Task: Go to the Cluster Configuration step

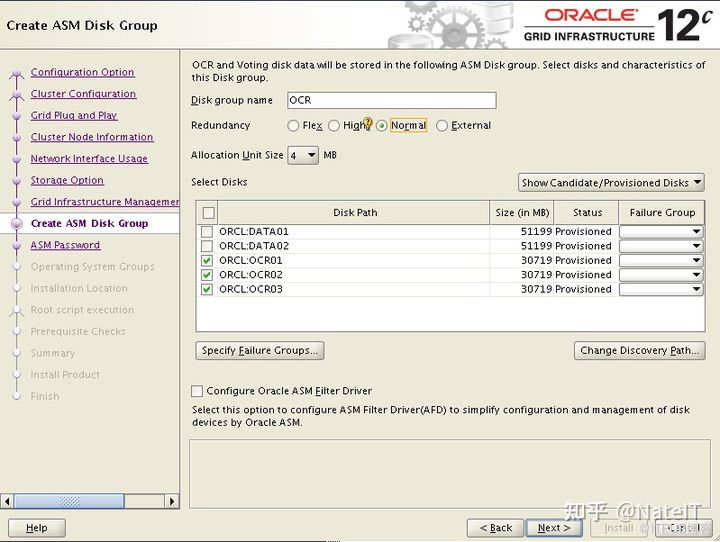Action: tap(83, 94)
